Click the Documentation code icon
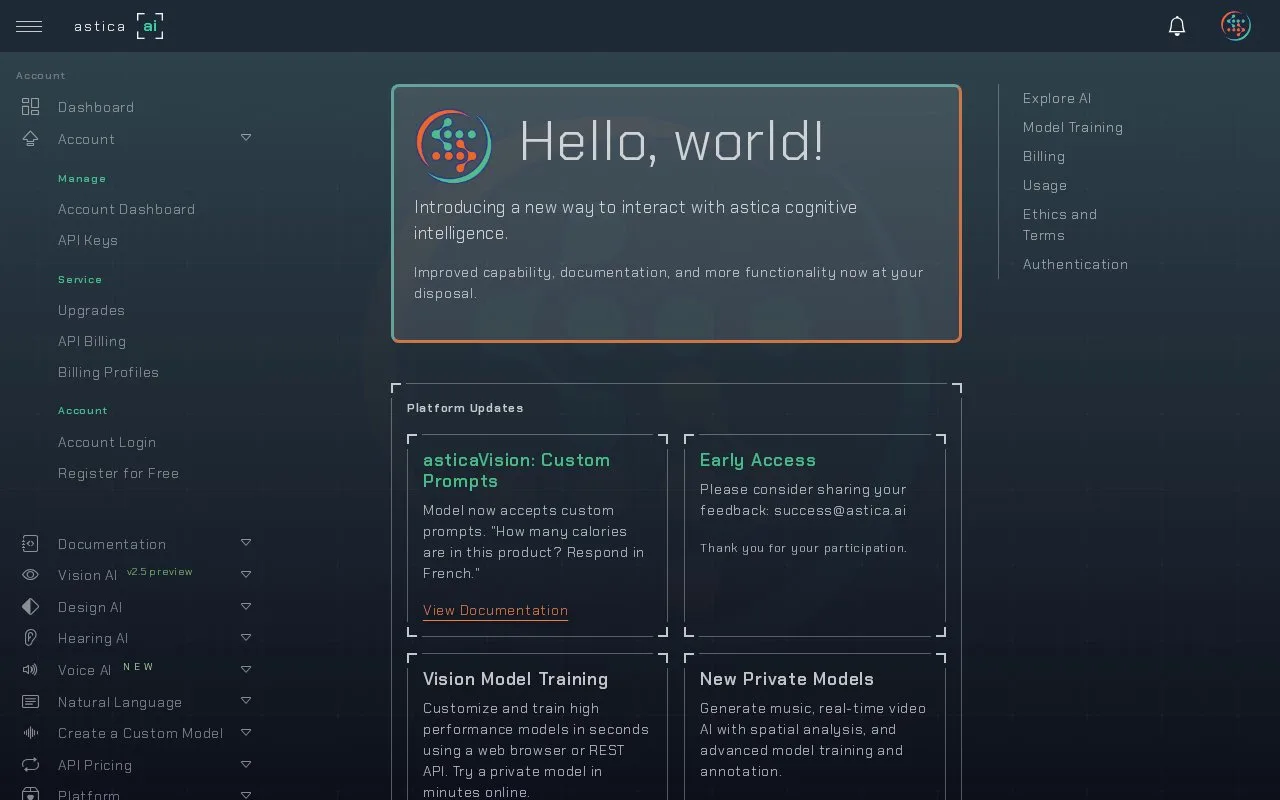 [x=30, y=544]
